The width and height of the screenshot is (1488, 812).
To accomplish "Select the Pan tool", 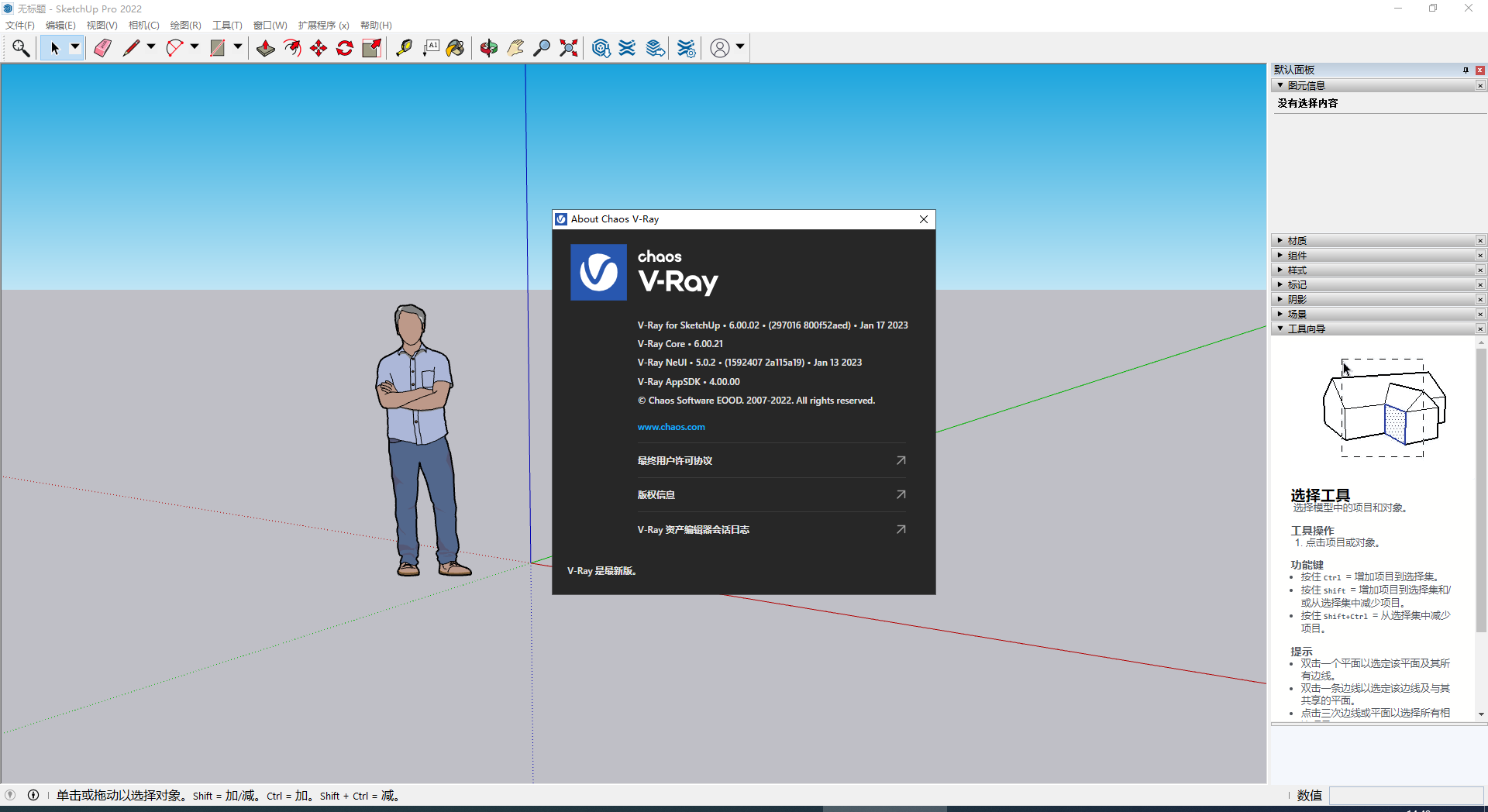I will point(515,47).
